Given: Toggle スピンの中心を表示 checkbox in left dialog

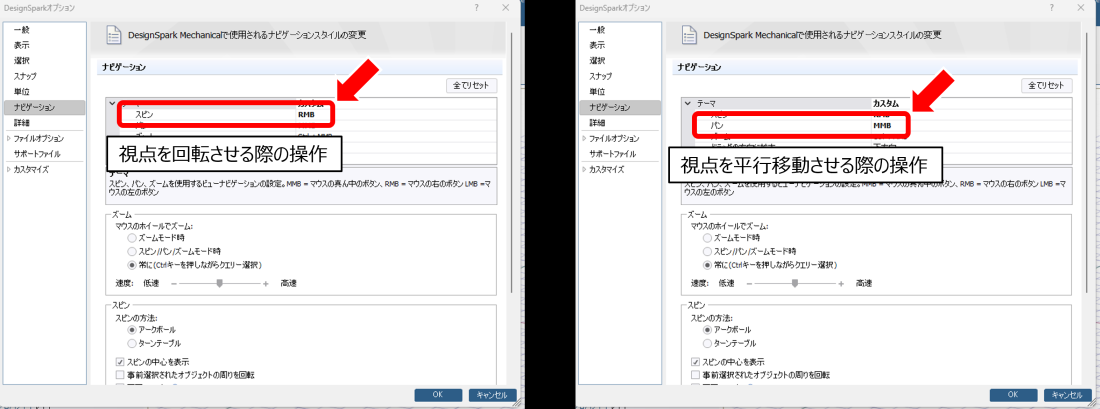Looking at the screenshot, I should tap(120, 361).
